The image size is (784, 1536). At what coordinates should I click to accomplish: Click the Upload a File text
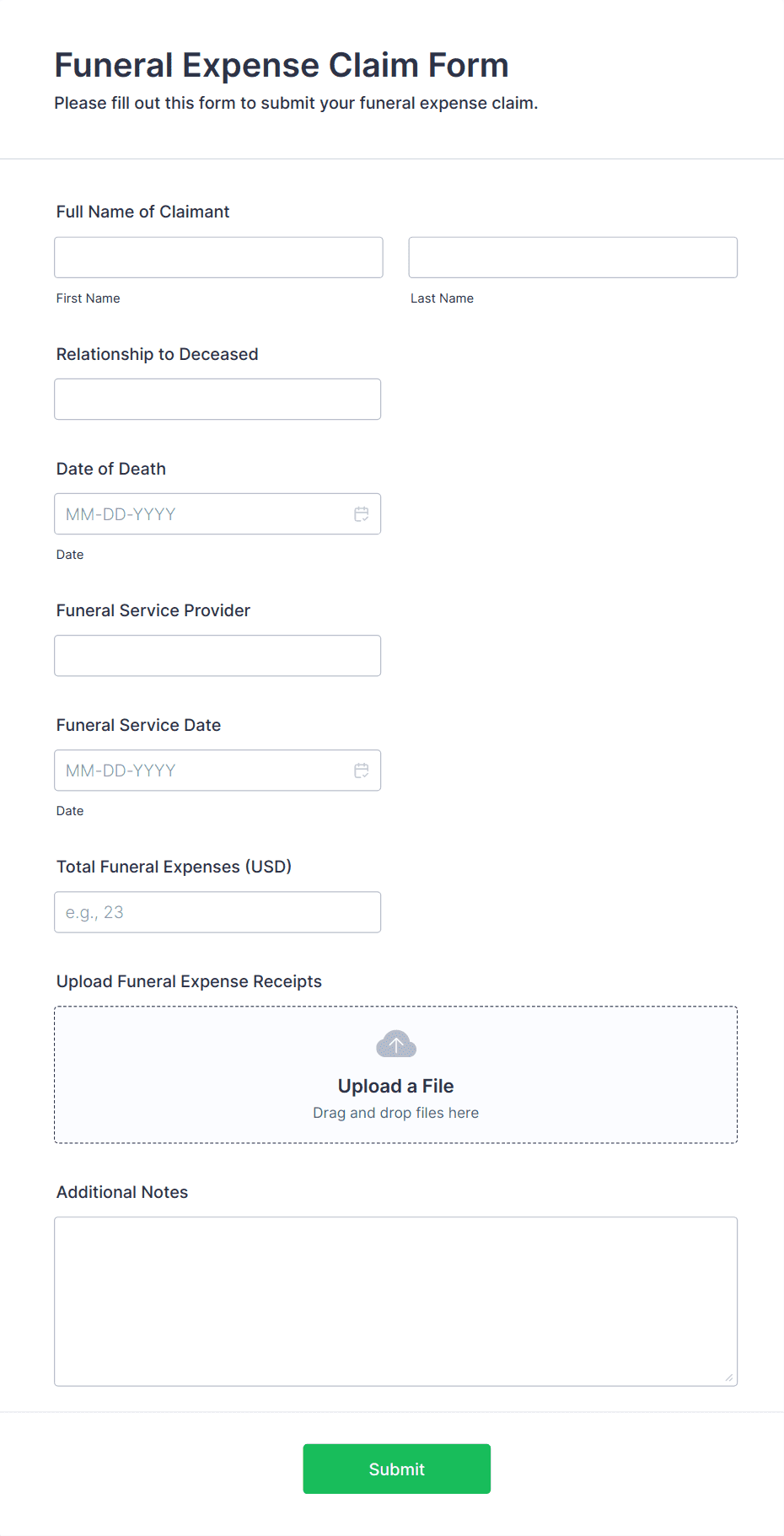396,1086
